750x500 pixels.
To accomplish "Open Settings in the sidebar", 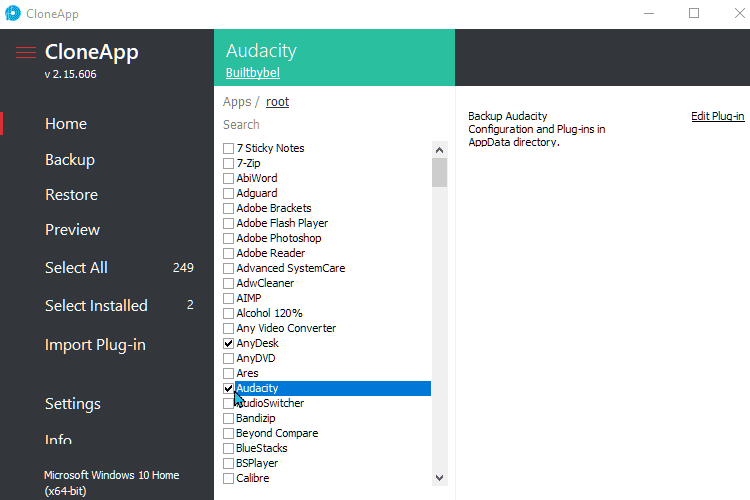I will pyautogui.click(x=73, y=404).
